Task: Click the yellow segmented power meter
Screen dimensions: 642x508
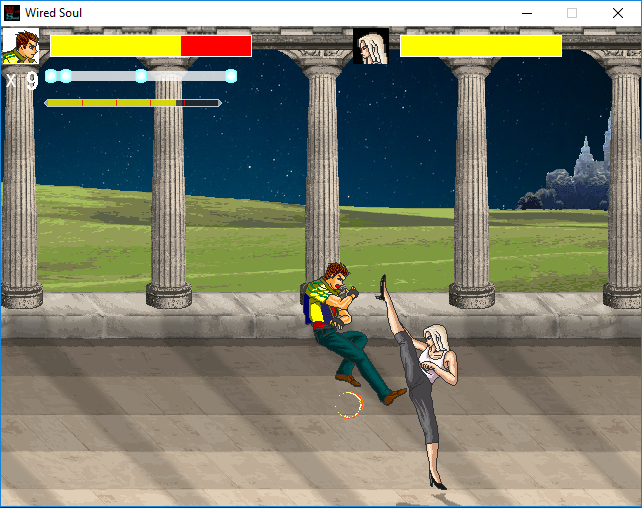Action: 110,102
